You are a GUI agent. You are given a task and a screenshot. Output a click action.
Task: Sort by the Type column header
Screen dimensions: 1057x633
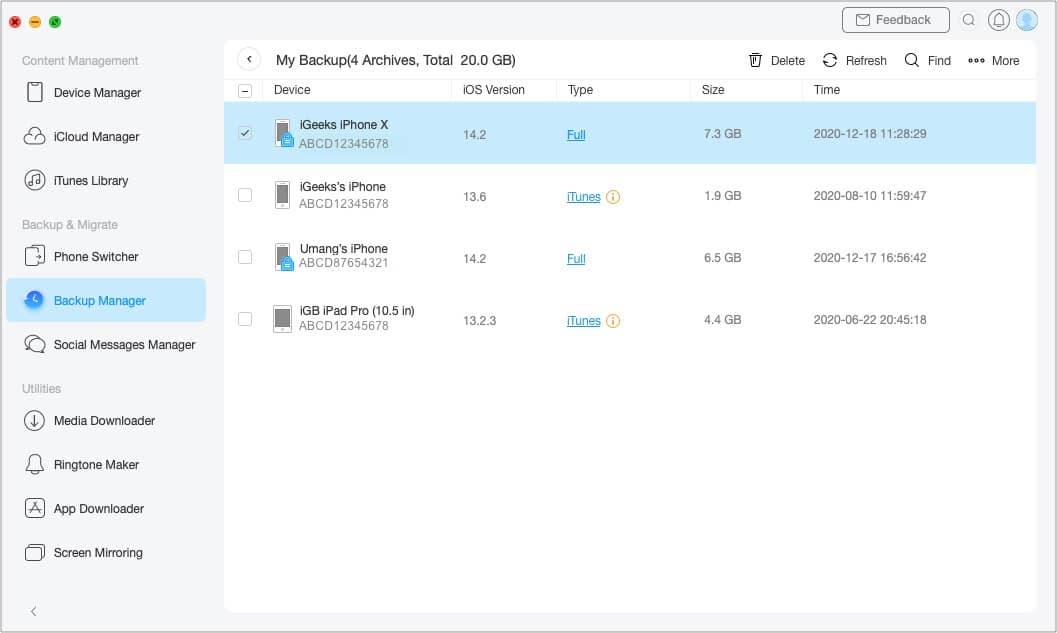tap(580, 90)
